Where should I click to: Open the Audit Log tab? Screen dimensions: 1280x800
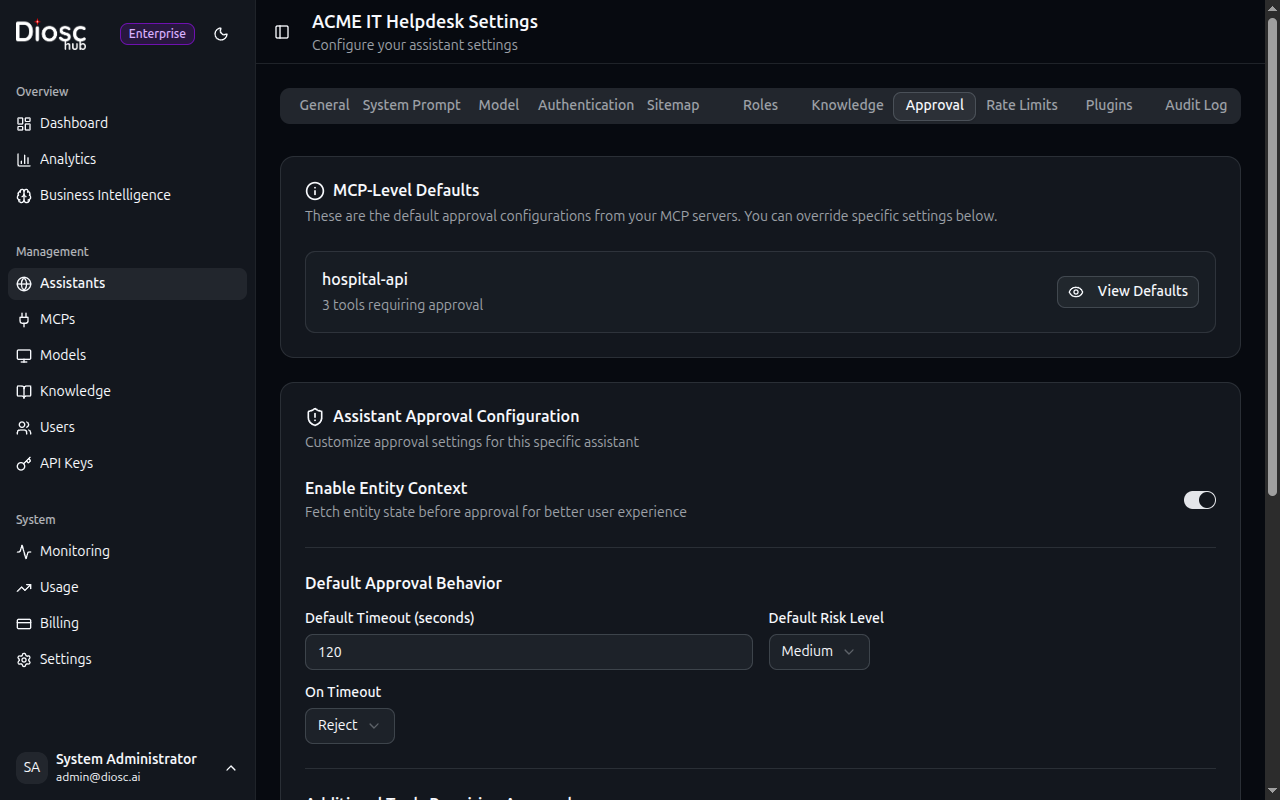(1195, 105)
